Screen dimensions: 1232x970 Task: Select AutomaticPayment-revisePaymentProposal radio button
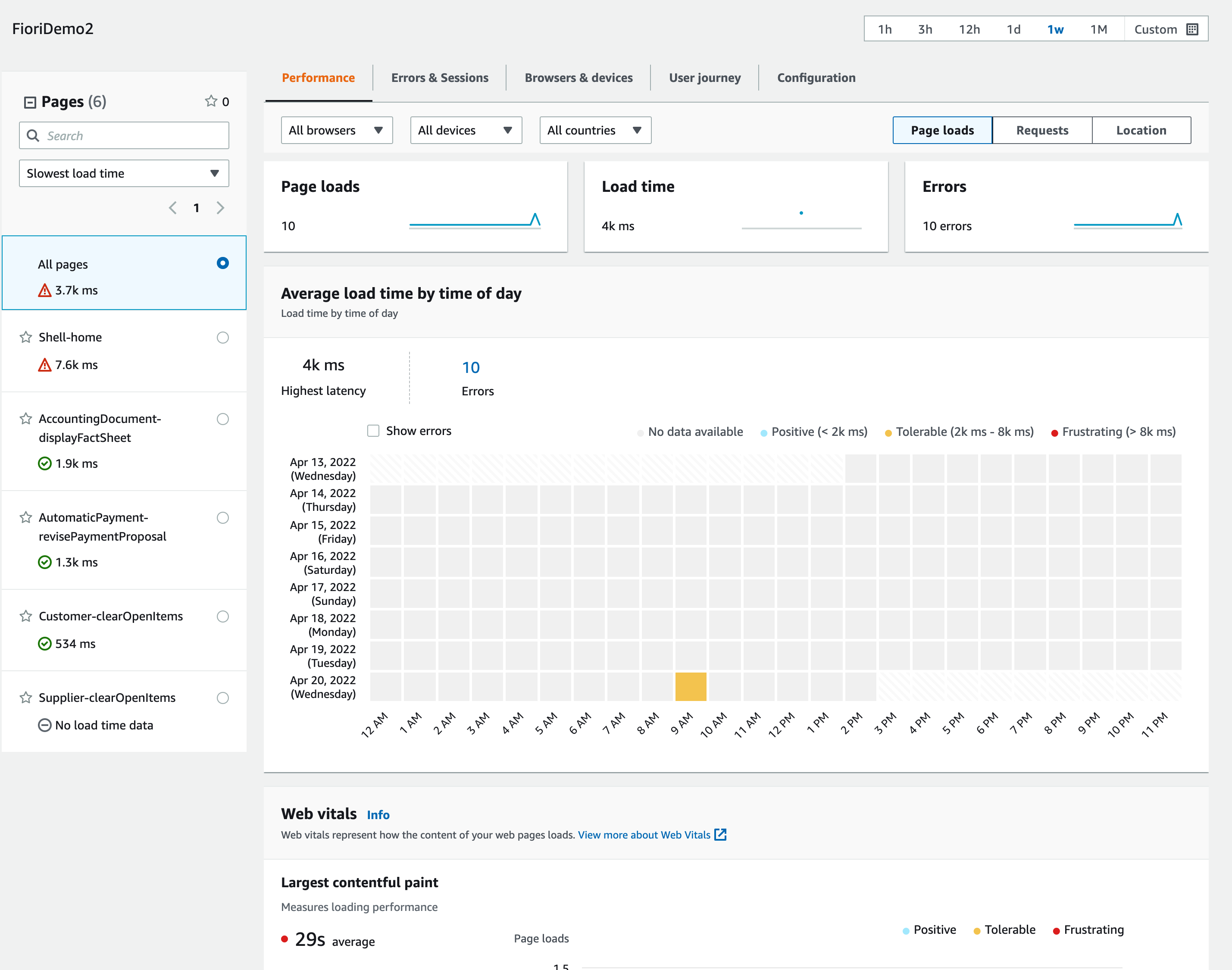tap(222, 517)
